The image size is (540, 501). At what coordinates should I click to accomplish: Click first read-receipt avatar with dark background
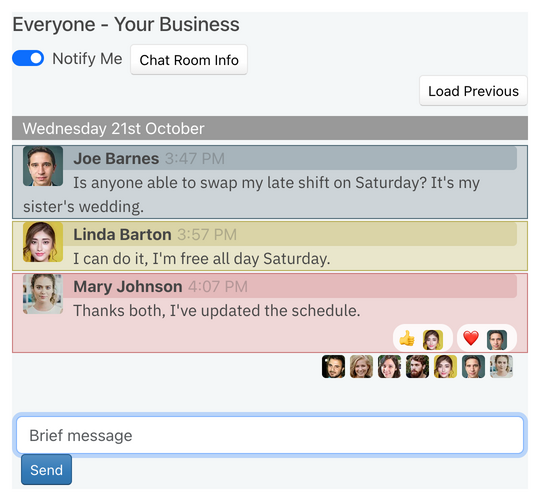click(x=333, y=367)
